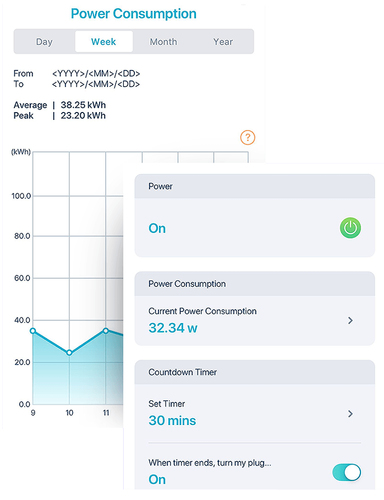Open Set Timer chevron arrow
This screenshot has height=500, width=384.
click(x=350, y=414)
